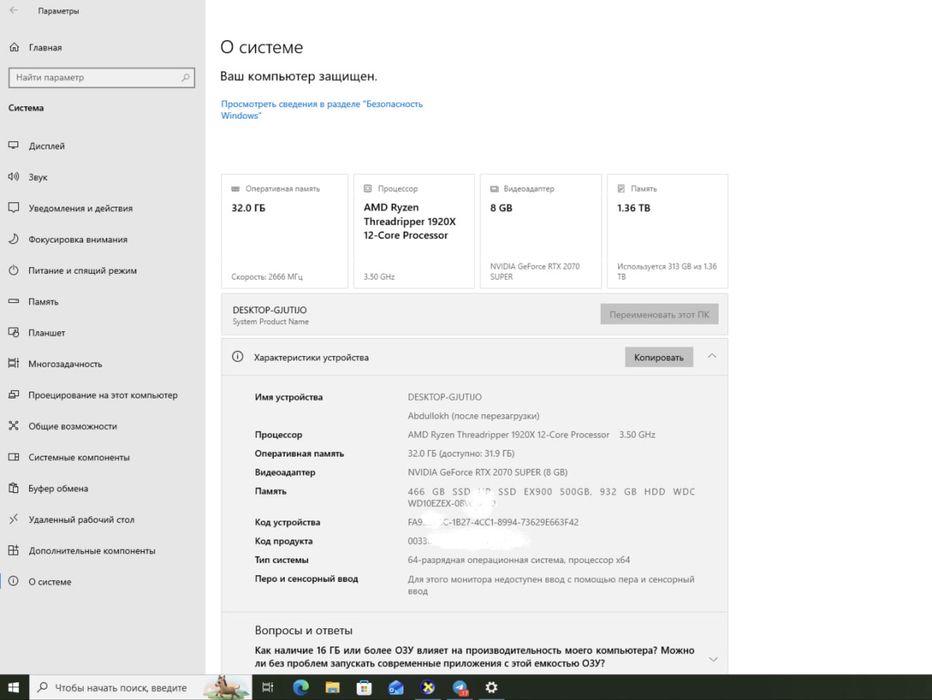This screenshot has height=700, width=932.
Task: Select the device name DESKTOP-GJUTIJO value
Action: [445, 397]
